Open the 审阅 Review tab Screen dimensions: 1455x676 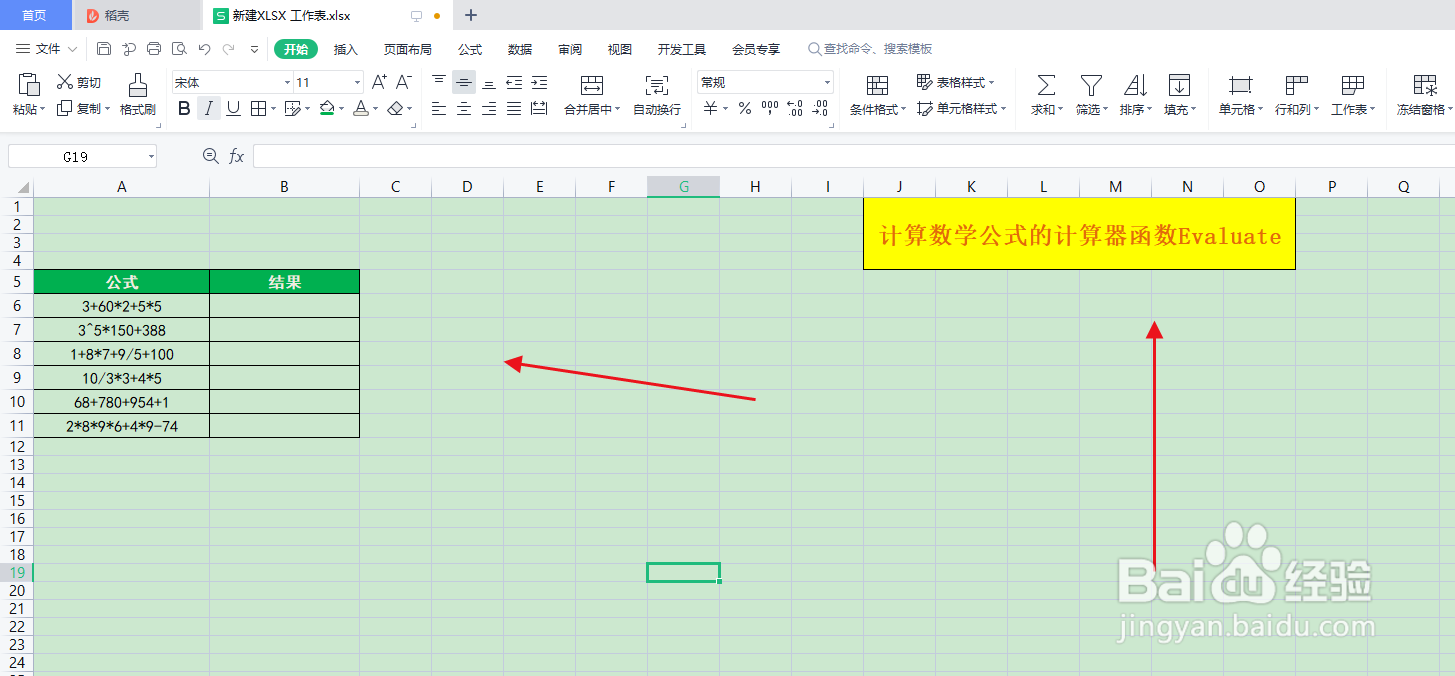[x=570, y=49]
